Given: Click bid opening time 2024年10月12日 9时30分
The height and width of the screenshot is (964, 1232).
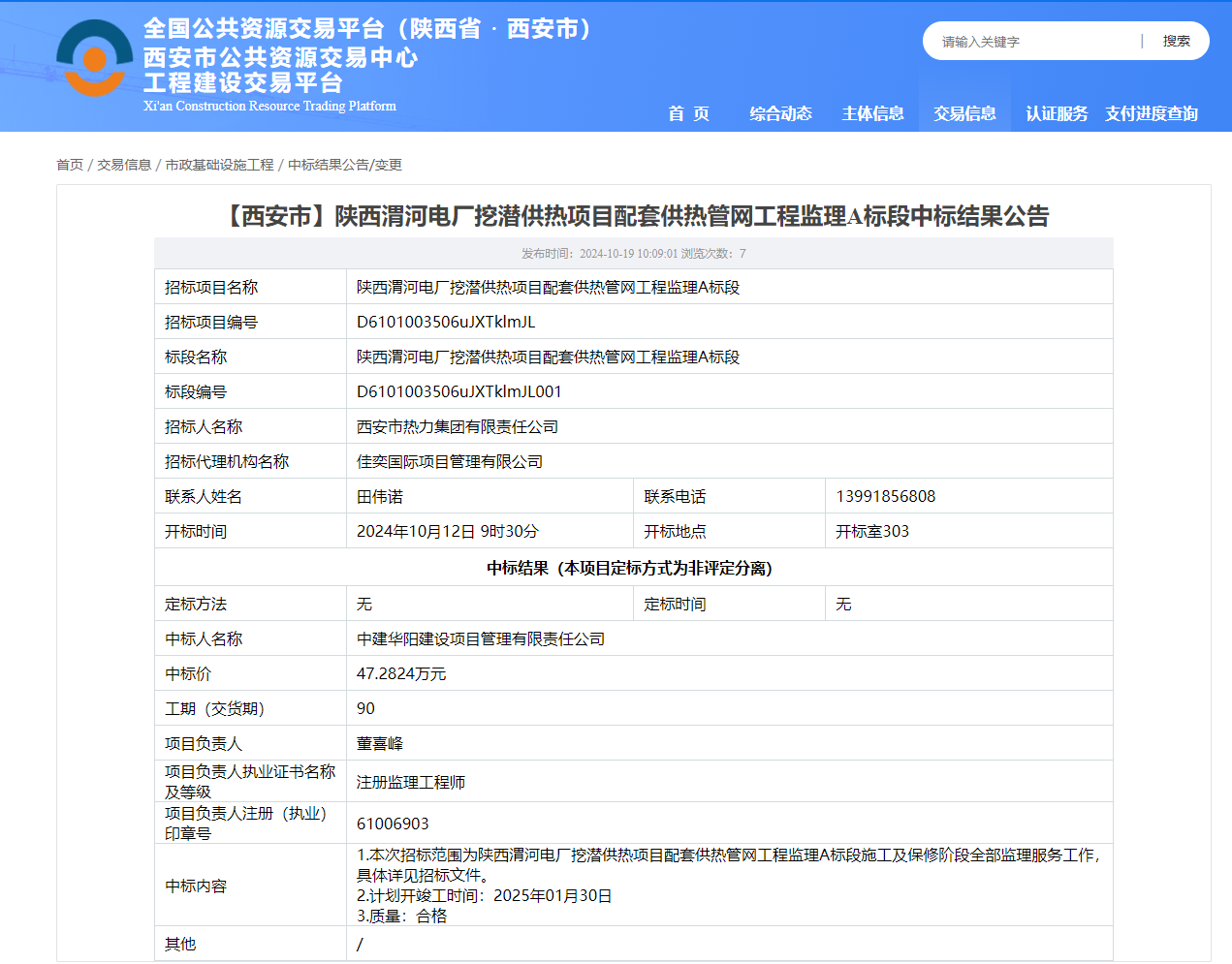Looking at the screenshot, I should pos(448,532).
